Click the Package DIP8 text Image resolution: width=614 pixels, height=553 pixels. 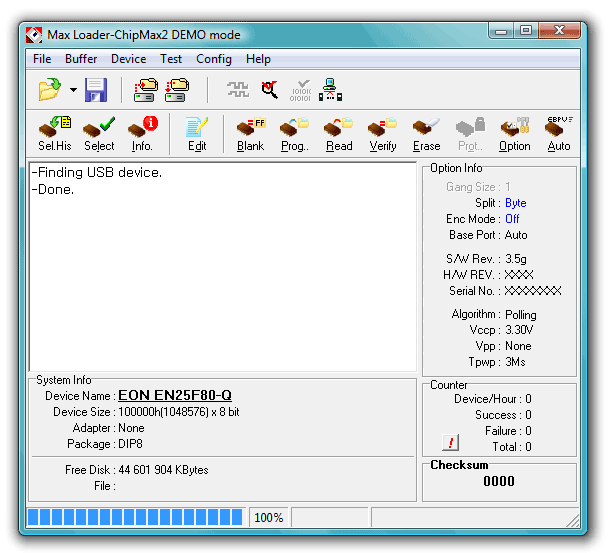coord(130,444)
